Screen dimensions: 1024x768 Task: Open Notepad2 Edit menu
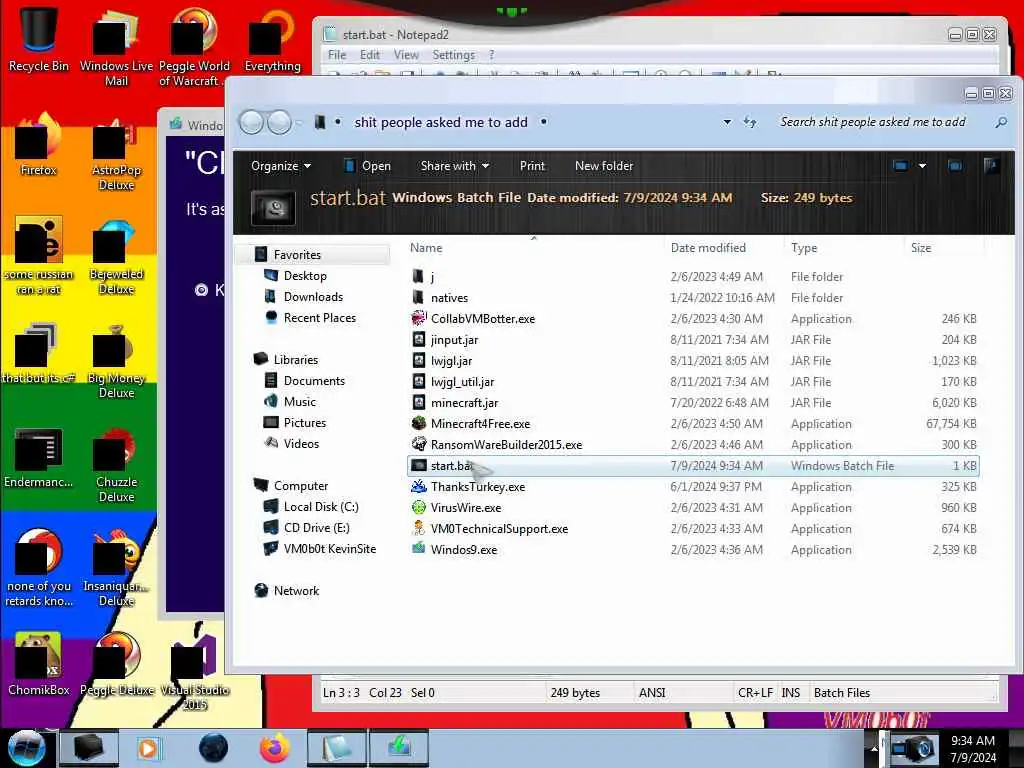click(370, 55)
